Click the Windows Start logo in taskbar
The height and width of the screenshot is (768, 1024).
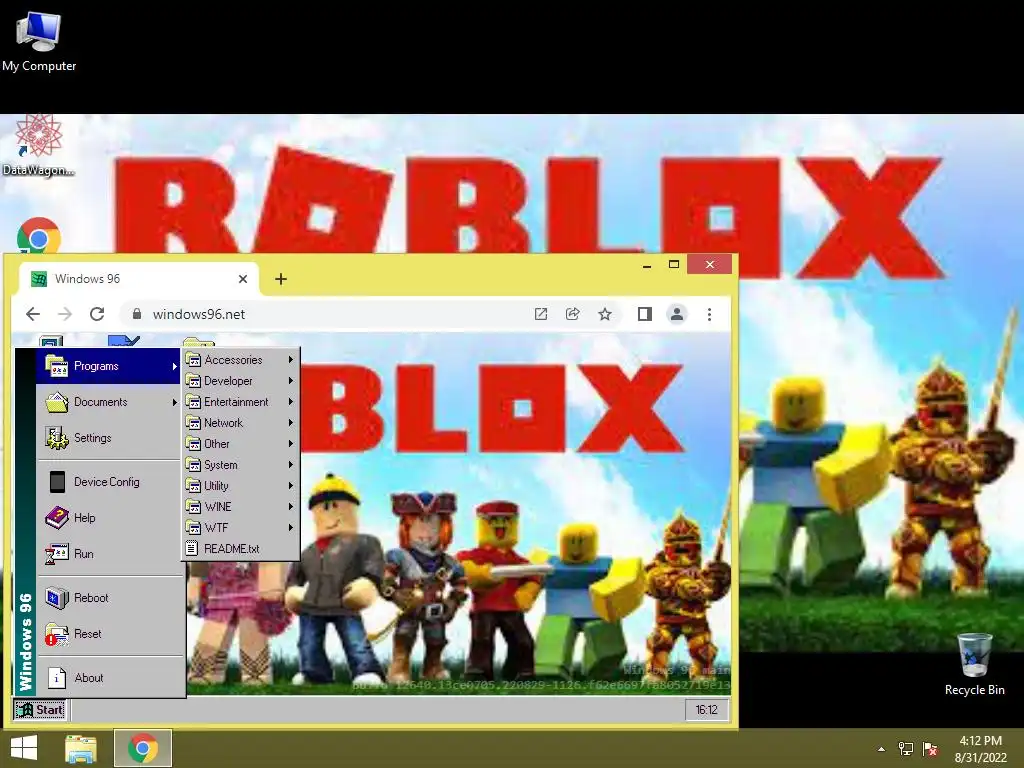coord(24,748)
